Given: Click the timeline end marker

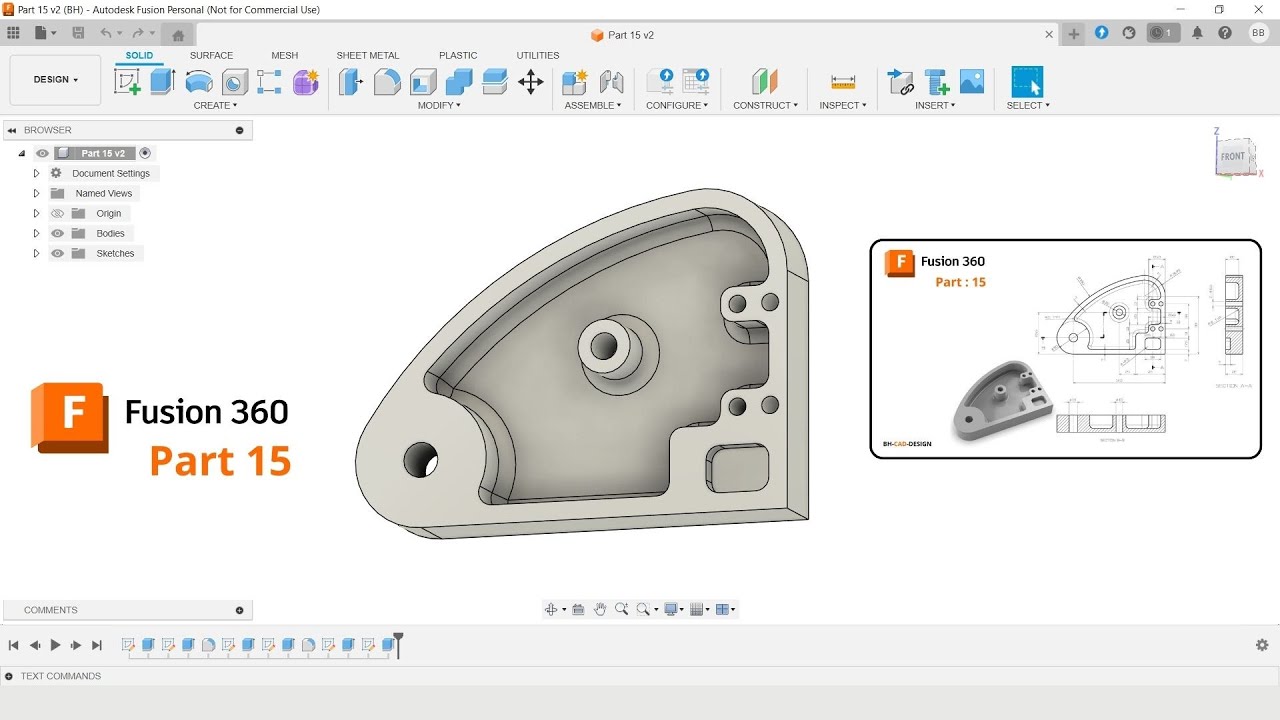Looking at the screenshot, I should pos(398,643).
